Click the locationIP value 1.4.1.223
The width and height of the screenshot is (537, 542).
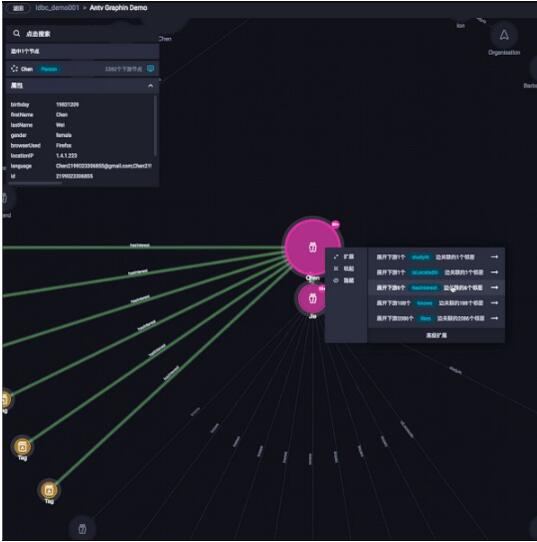tap(66, 156)
